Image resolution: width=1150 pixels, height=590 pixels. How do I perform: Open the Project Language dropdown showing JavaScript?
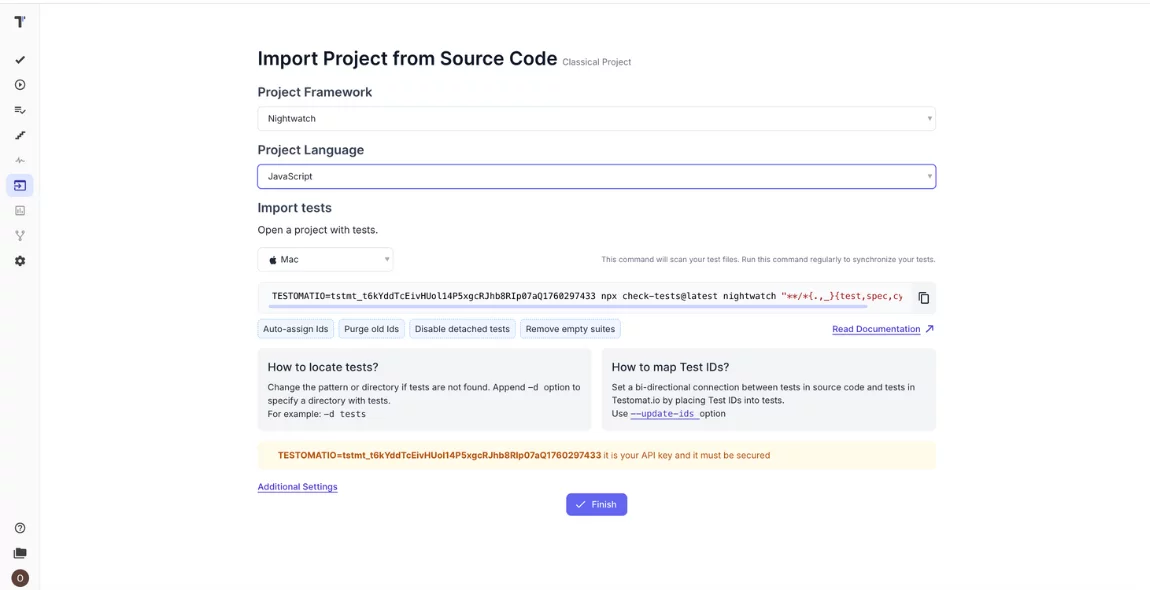point(596,176)
